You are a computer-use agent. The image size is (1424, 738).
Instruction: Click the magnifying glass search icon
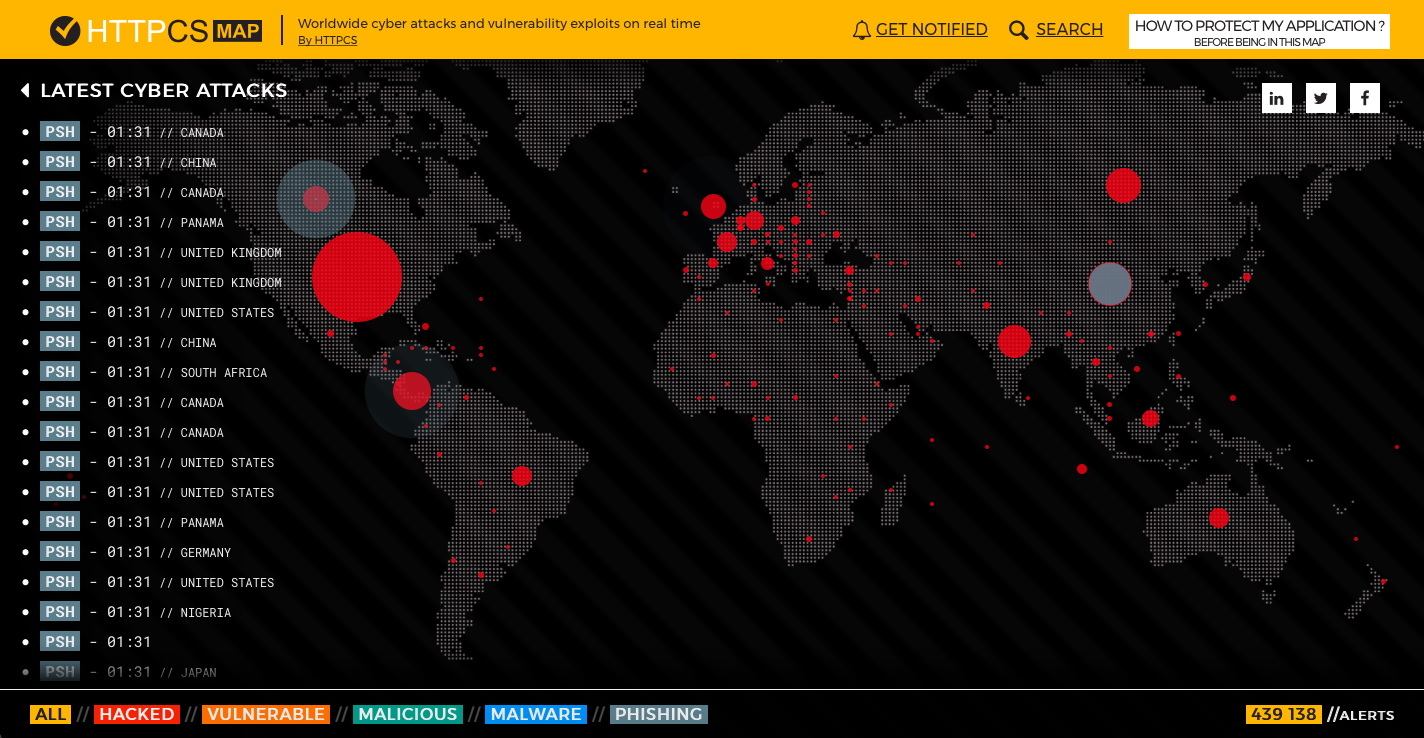tap(1018, 30)
